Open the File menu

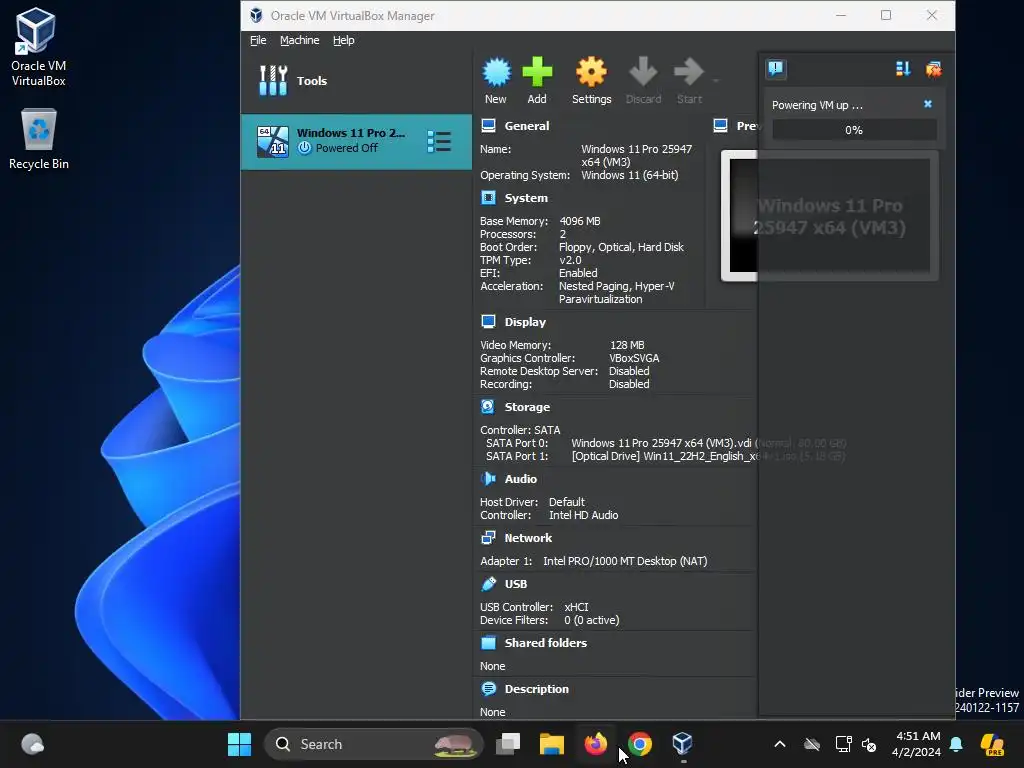(x=258, y=40)
